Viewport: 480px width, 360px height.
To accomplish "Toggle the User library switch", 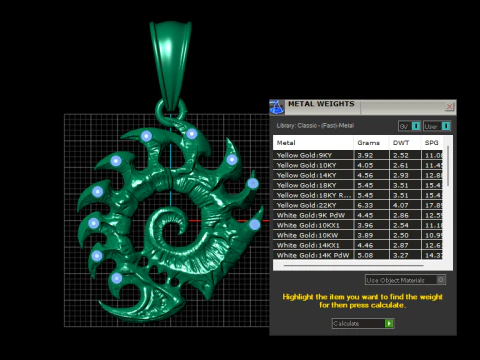I will click(437, 126).
